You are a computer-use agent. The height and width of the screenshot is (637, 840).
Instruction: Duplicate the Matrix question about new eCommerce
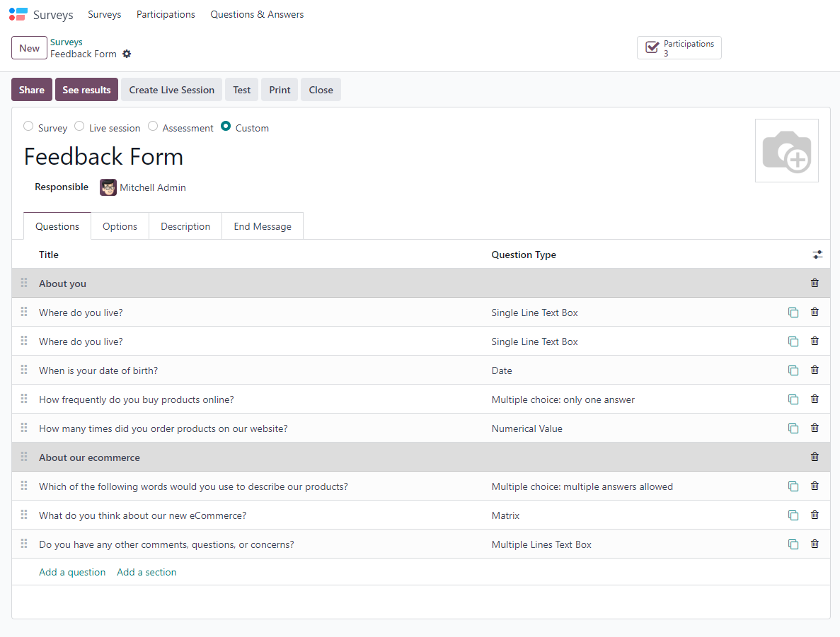pyautogui.click(x=793, y=516)
